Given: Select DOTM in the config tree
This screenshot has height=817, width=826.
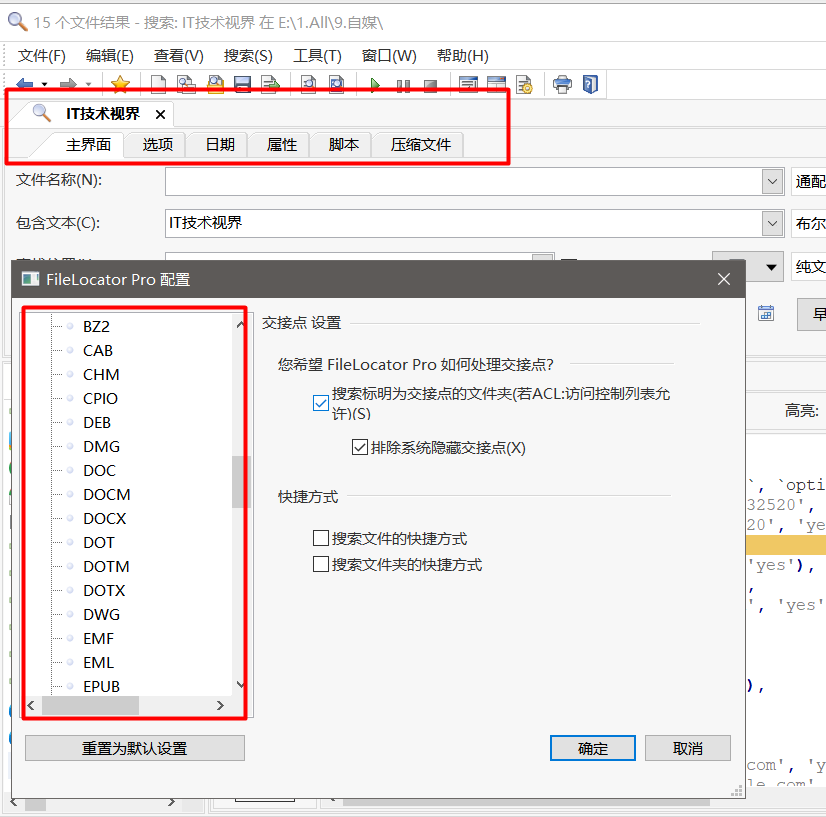Looking at the screenshot, I should [106, 567].
